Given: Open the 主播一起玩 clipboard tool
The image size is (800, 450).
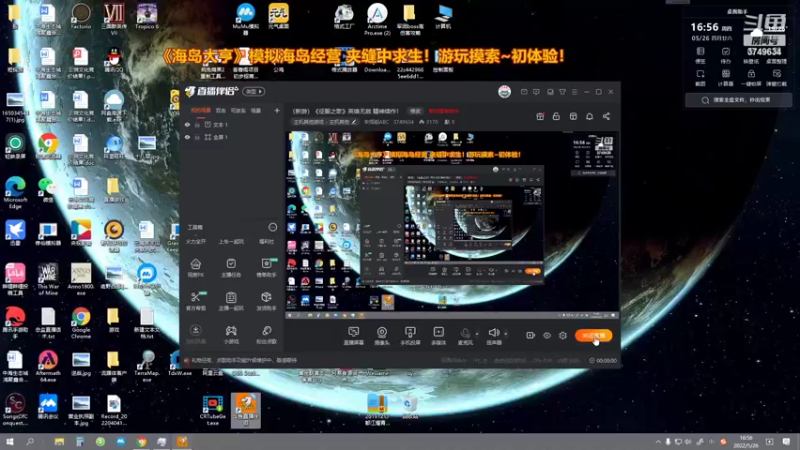Looking at the screenshot, I should (231, 301).
